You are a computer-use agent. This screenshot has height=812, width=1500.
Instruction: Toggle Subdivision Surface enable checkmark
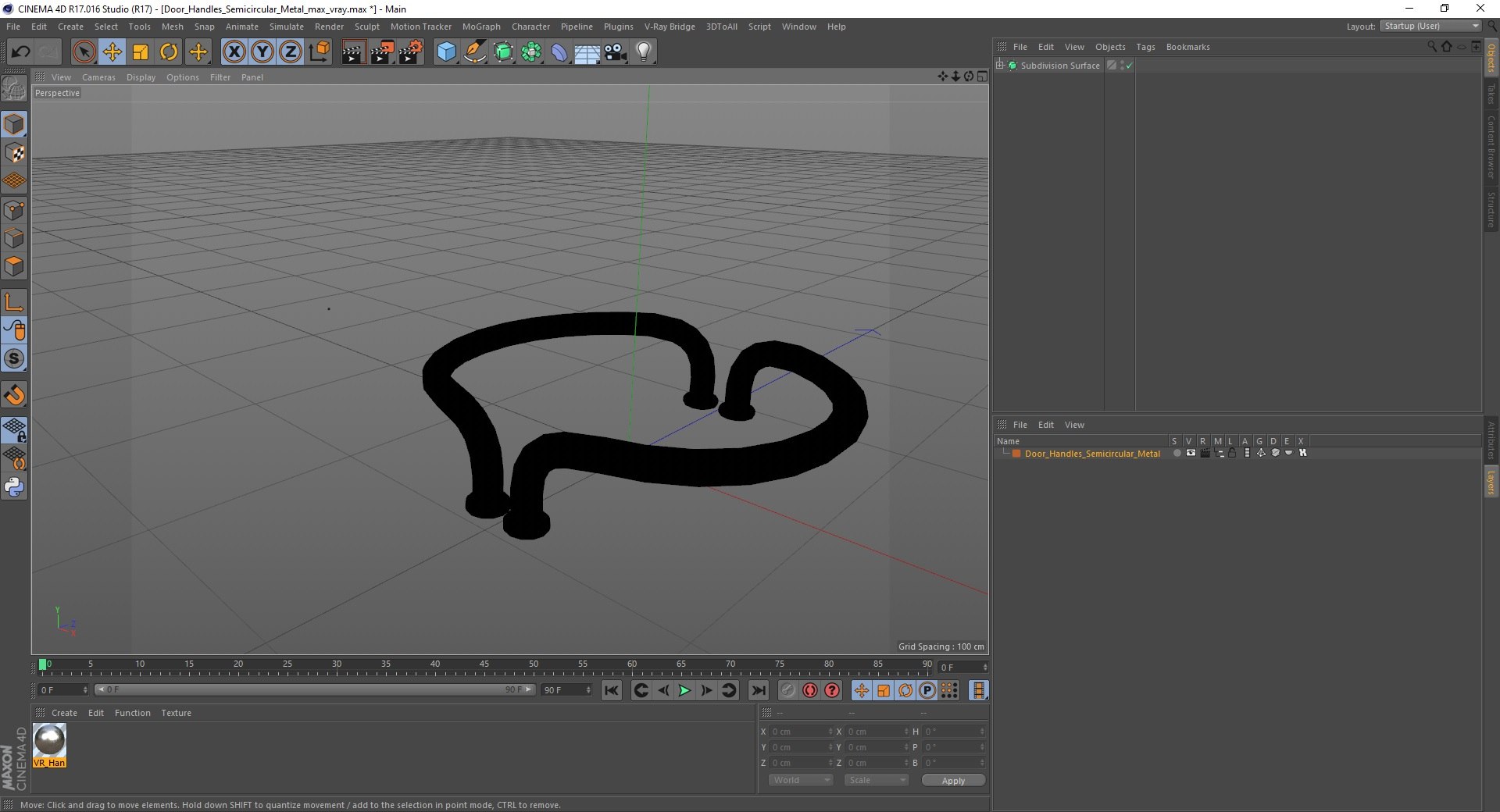pos(1129,66)
